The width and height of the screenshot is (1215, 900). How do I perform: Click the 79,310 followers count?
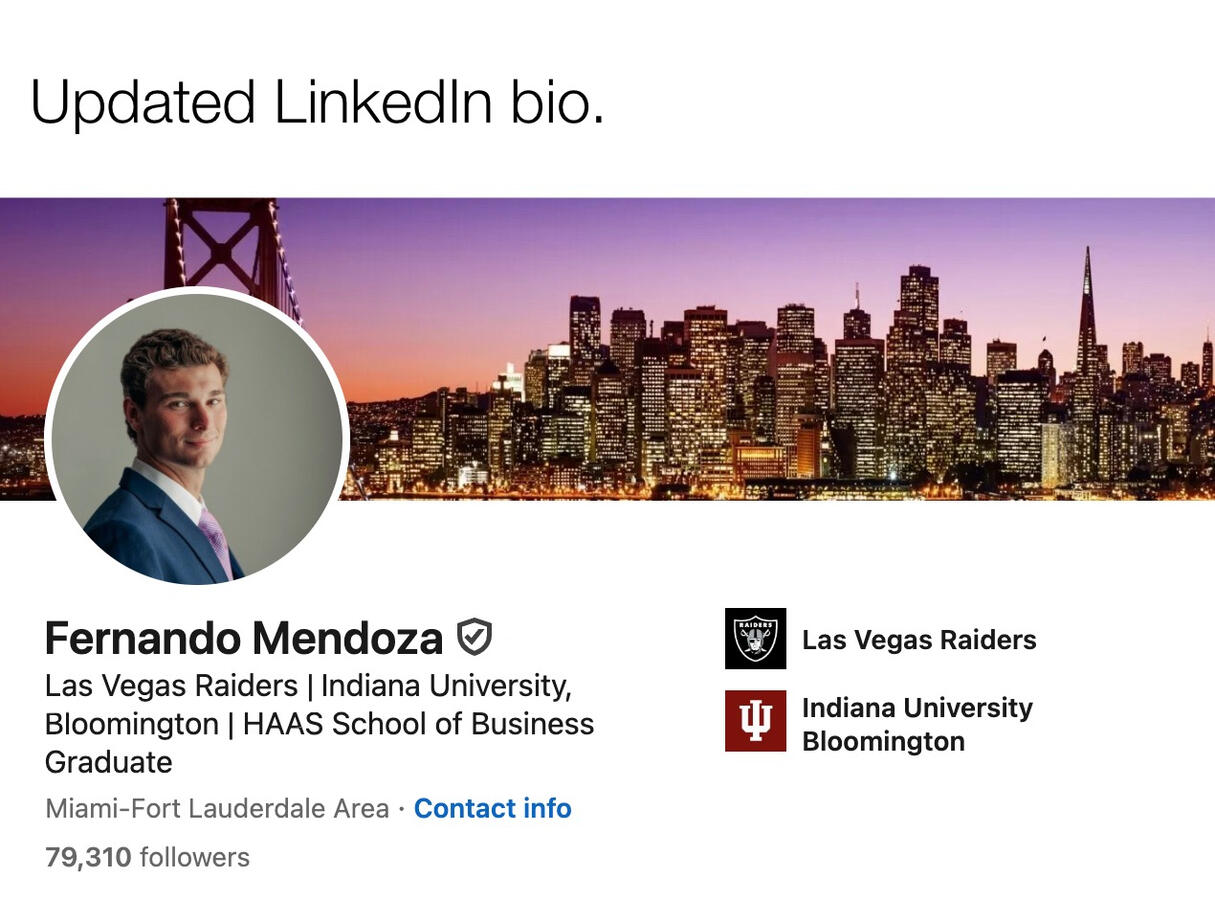pyautogui.click(x=88, y=857)
